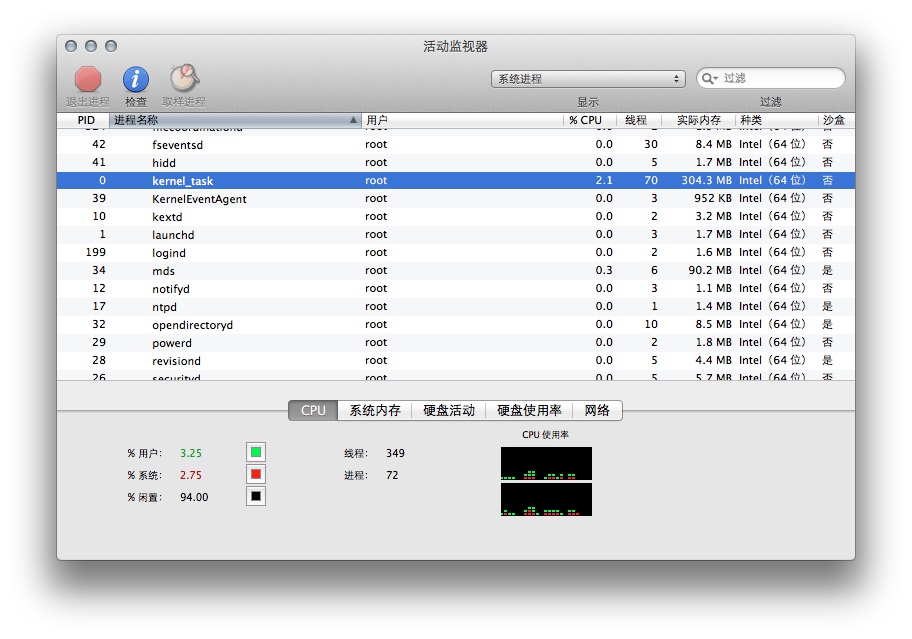Select the ntpd process row
The image size is (912, 639).
456,306
